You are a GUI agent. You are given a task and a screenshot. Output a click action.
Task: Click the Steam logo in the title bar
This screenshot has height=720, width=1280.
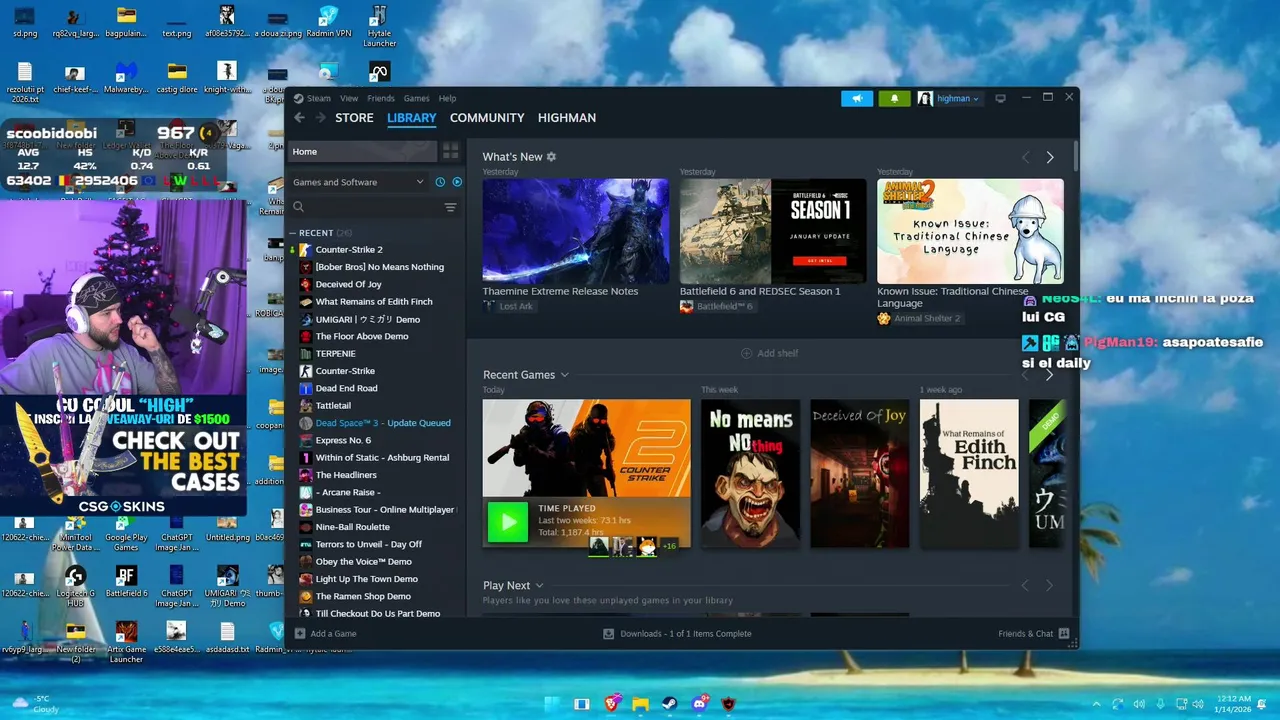coord(298,98)
